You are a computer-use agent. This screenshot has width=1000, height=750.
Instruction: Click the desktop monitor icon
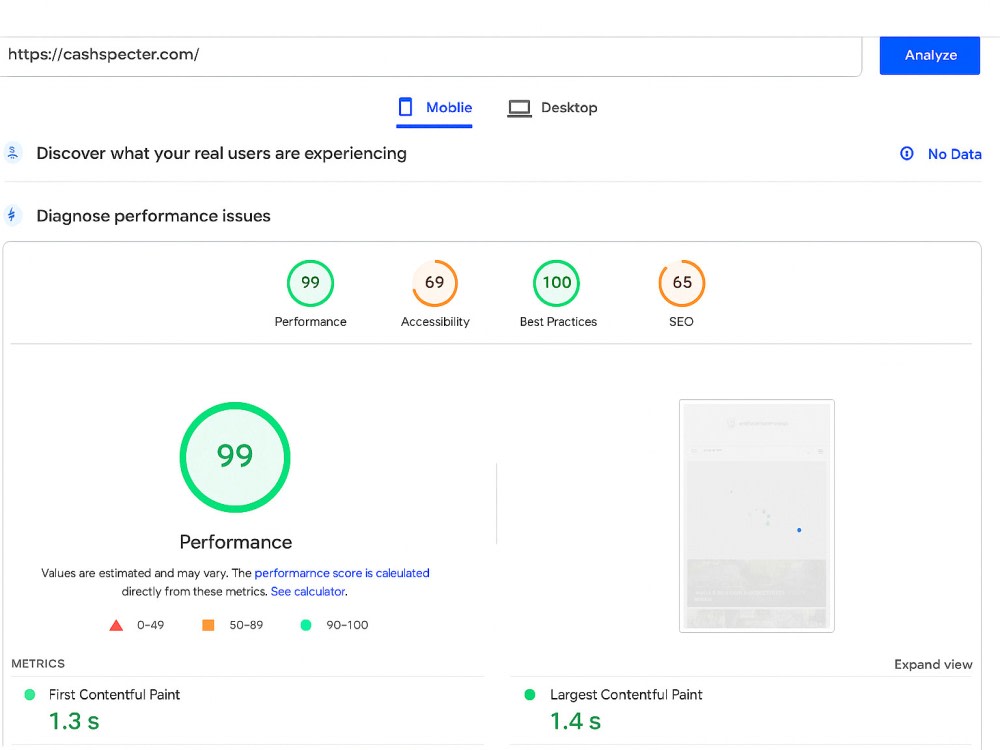point(519,108)
